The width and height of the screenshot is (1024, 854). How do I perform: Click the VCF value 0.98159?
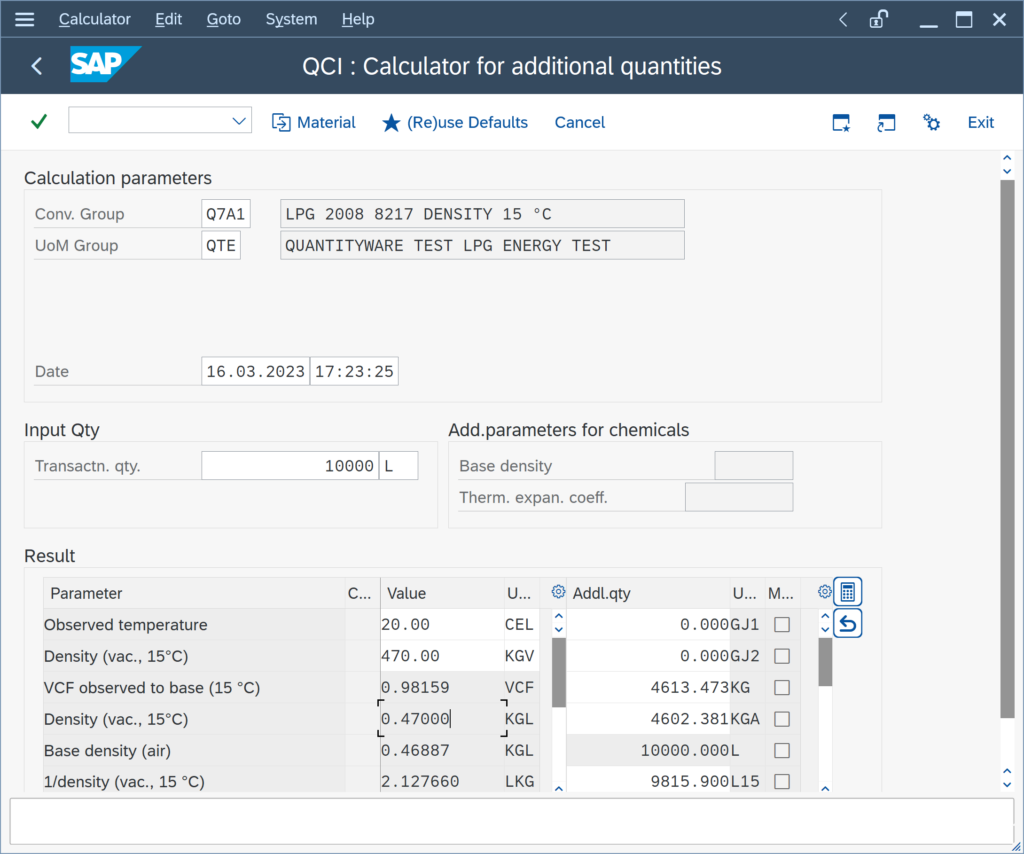click(x=441, y=688)
